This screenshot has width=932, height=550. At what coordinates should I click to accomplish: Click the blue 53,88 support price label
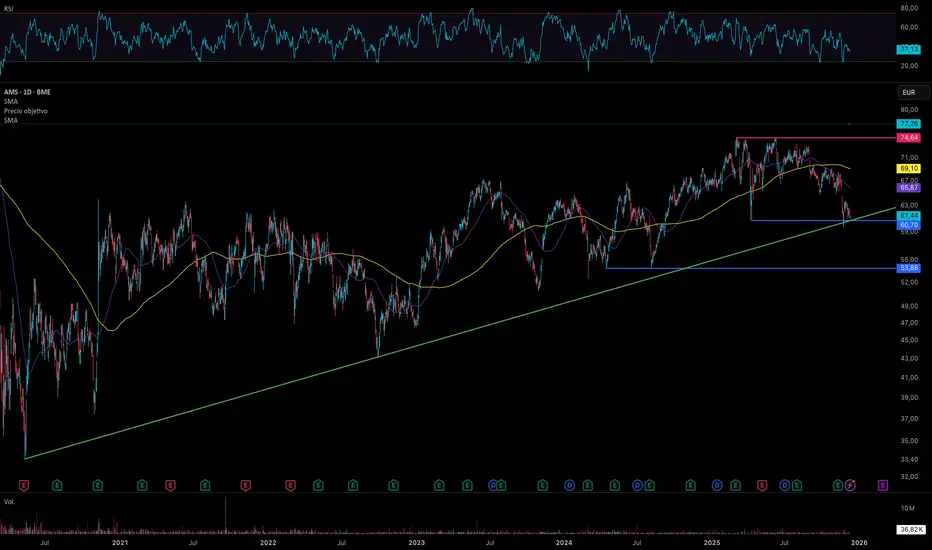tap(909, 268)
